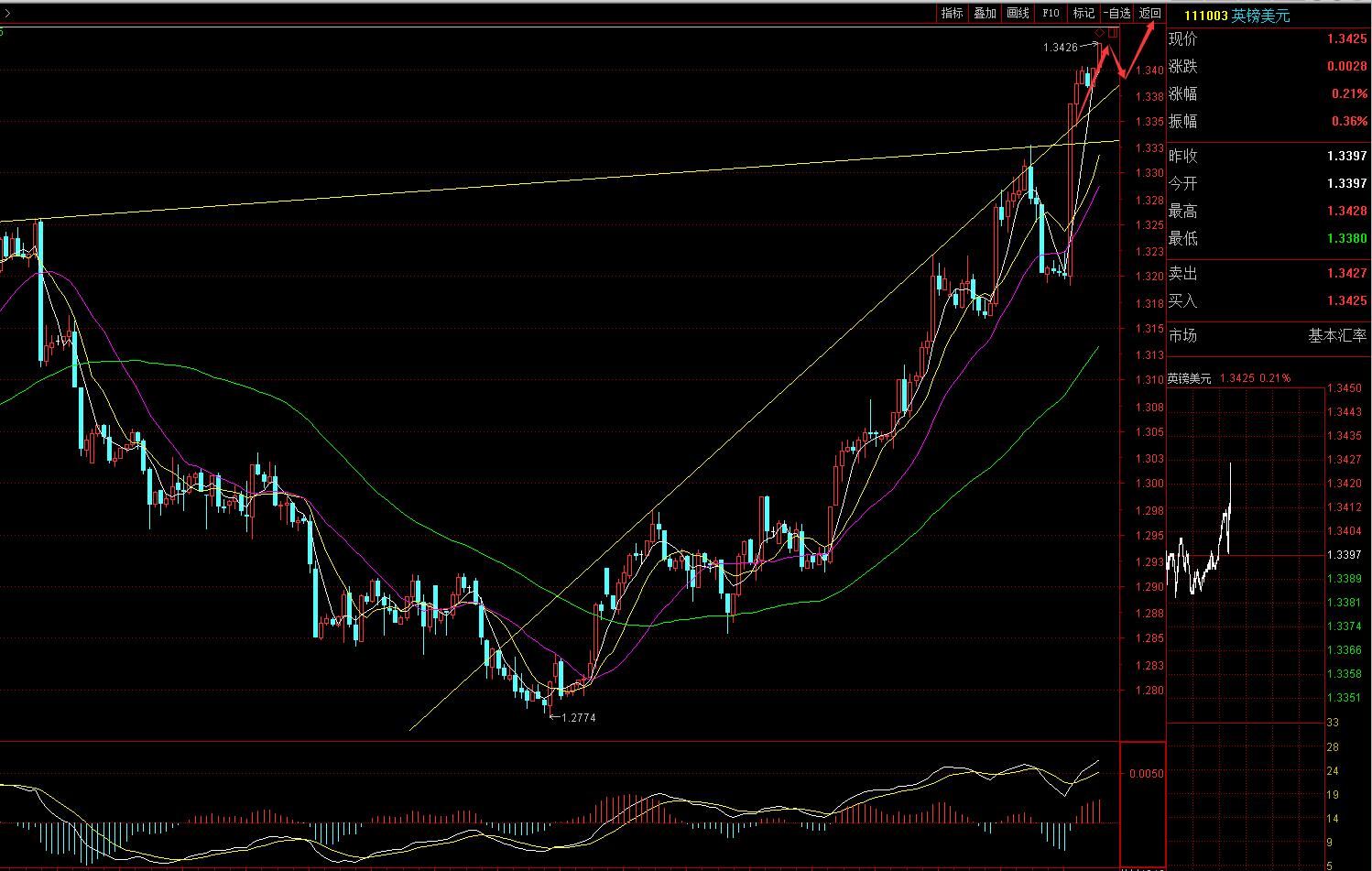
Task: Click the low price label 1.2774 on chart
Action: pos(579,718)
